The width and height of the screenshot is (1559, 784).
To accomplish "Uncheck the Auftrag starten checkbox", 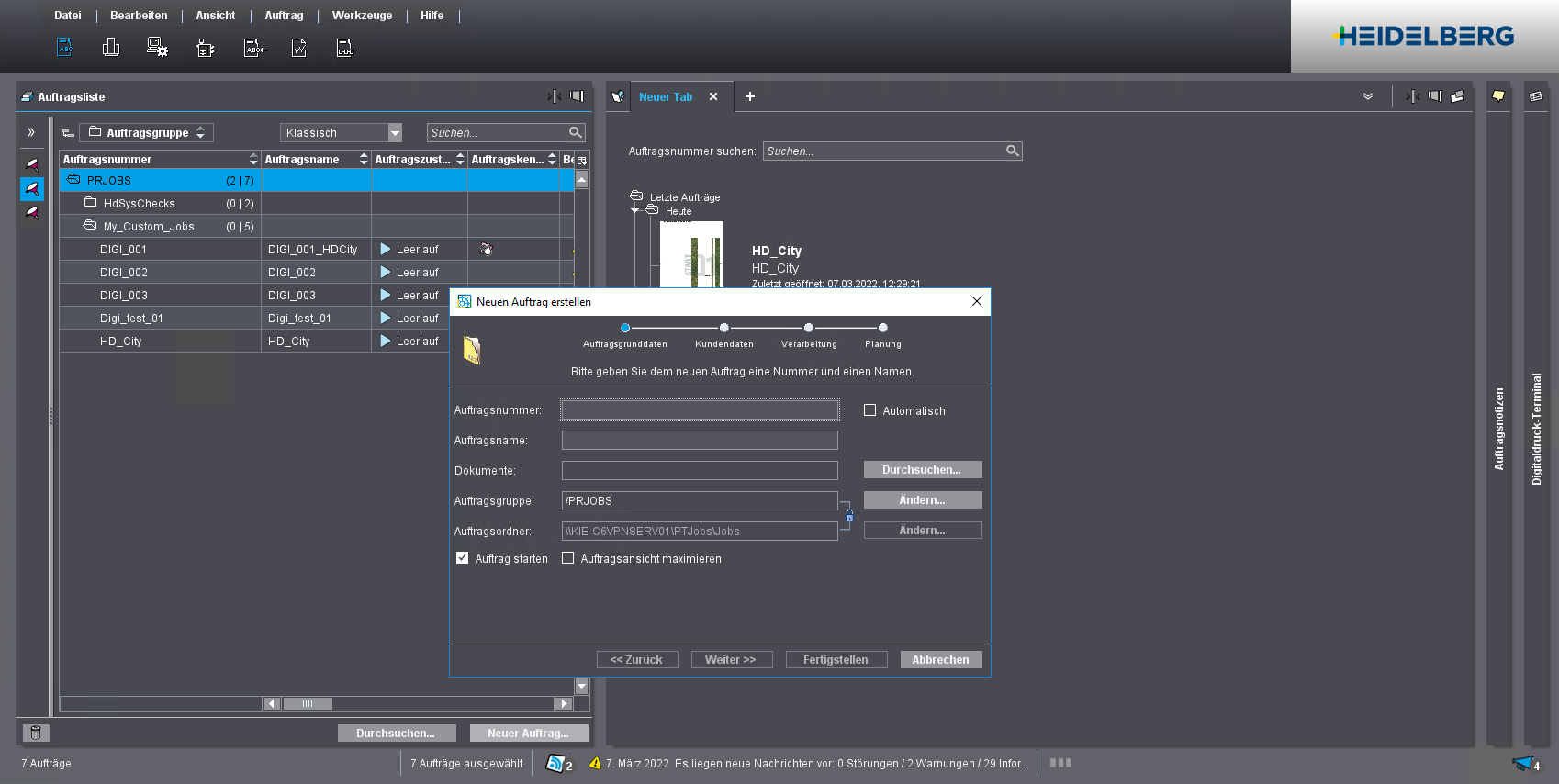I will coord(463,557).
